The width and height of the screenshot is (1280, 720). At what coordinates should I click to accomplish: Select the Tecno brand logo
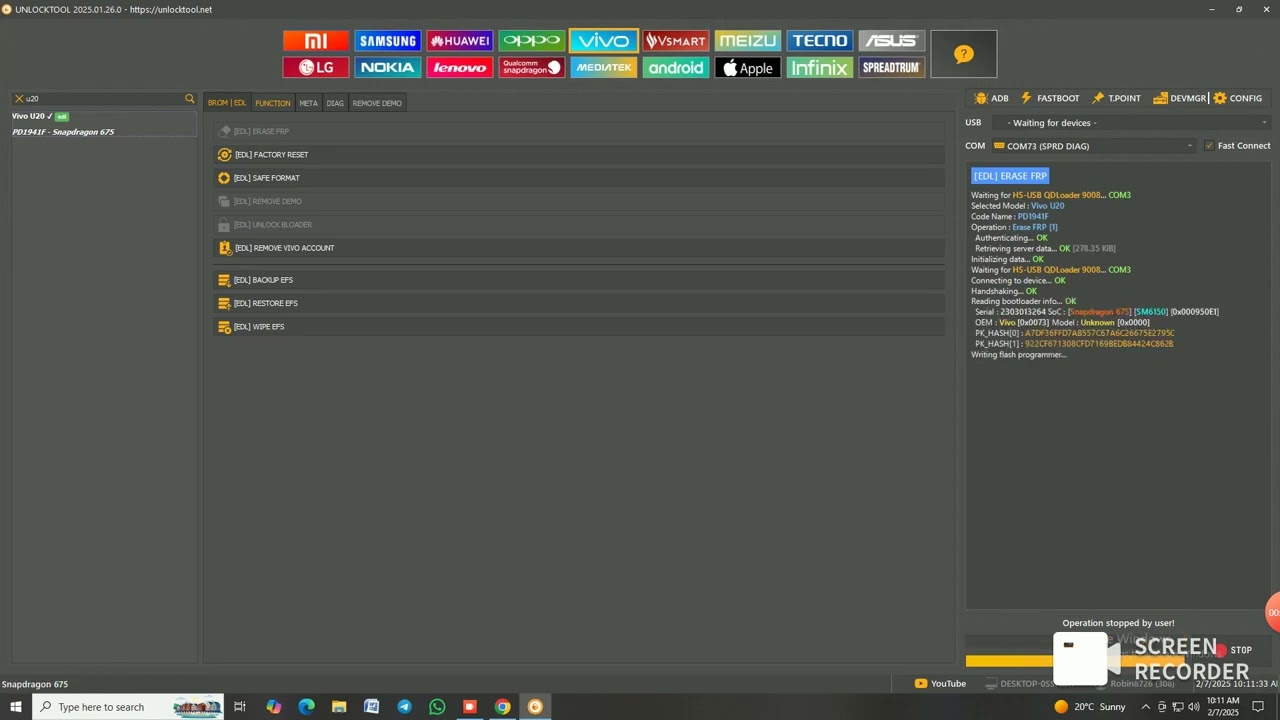coord(820,41)
